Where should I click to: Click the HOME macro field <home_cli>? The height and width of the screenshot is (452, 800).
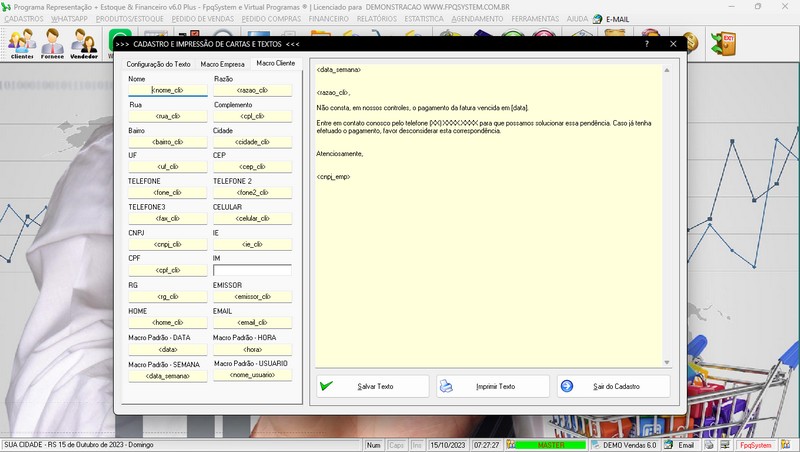pos(168,322)
